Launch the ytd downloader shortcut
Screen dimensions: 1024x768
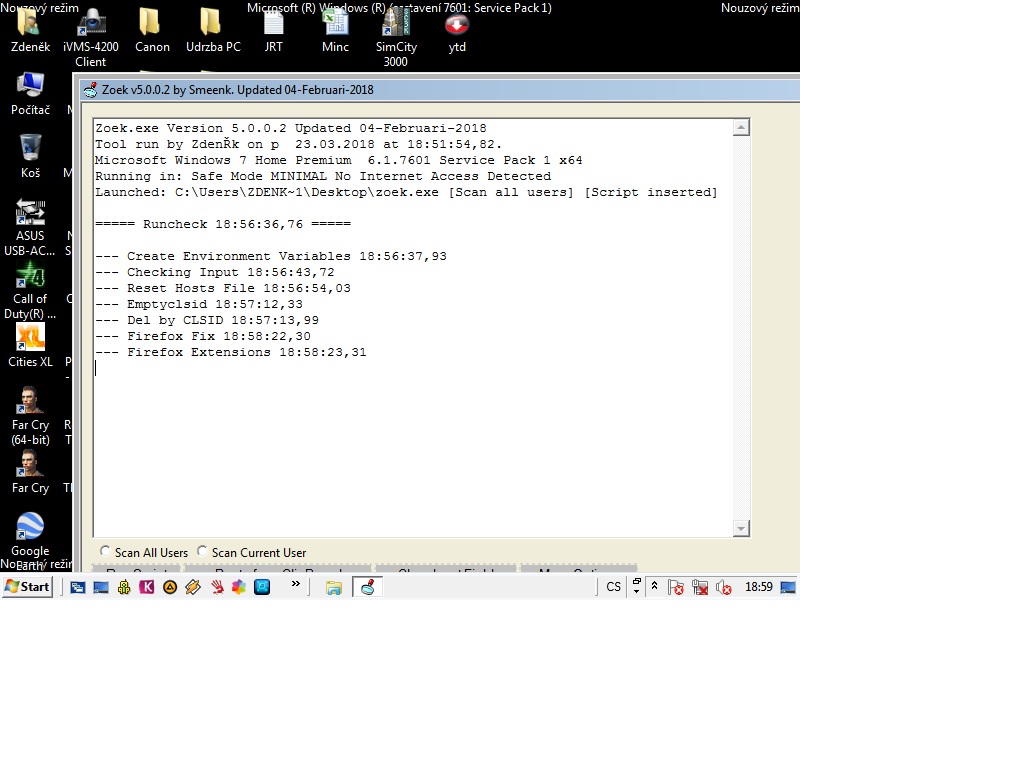tap(457, 29)
